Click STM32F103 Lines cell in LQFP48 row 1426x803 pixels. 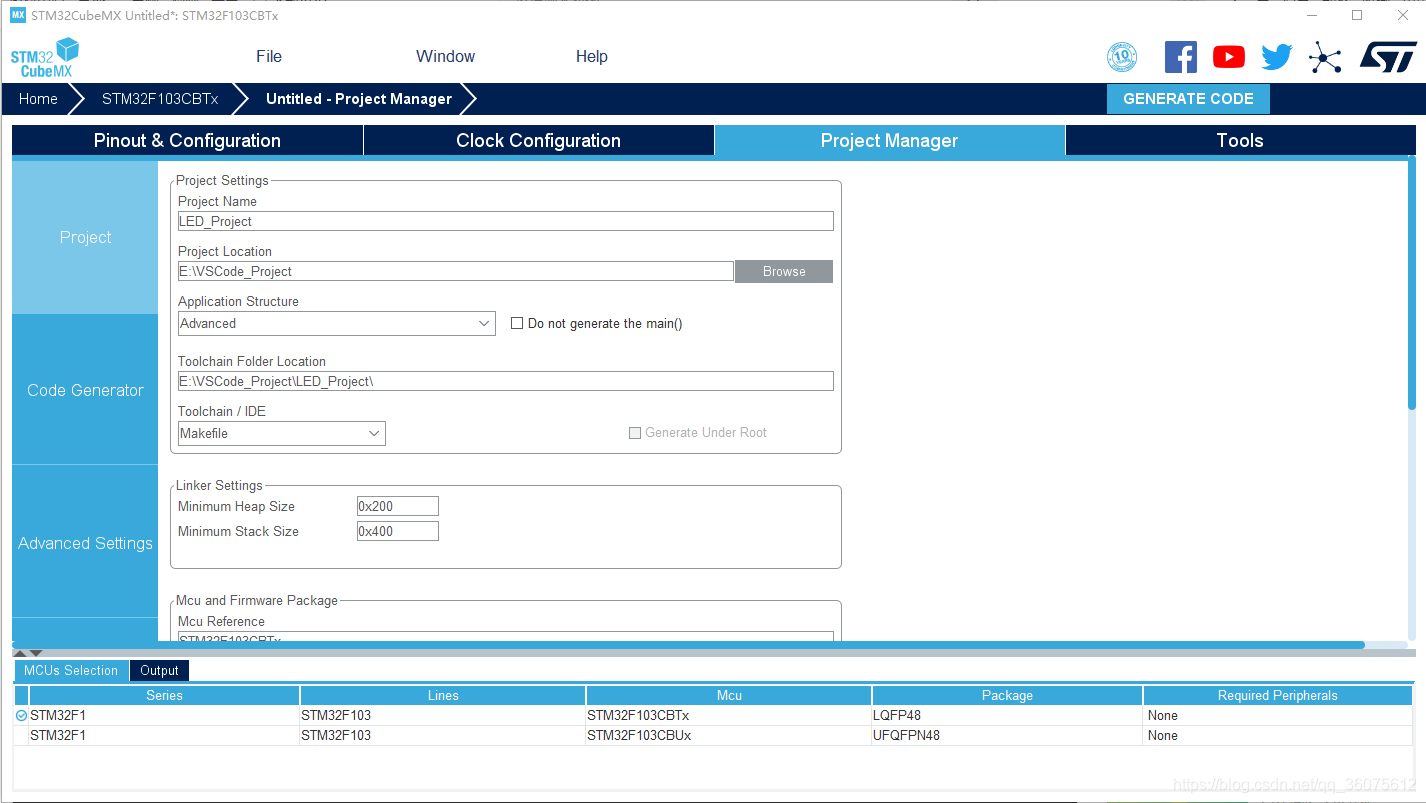[443, 715]
